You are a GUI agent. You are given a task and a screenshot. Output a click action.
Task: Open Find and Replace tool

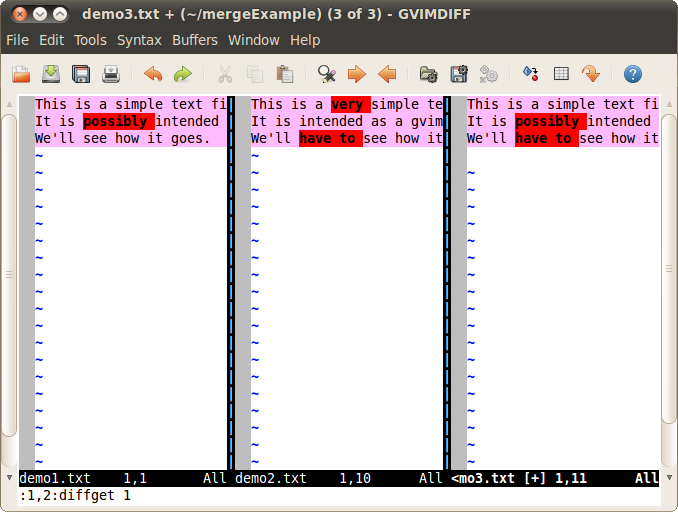(326, 74)
